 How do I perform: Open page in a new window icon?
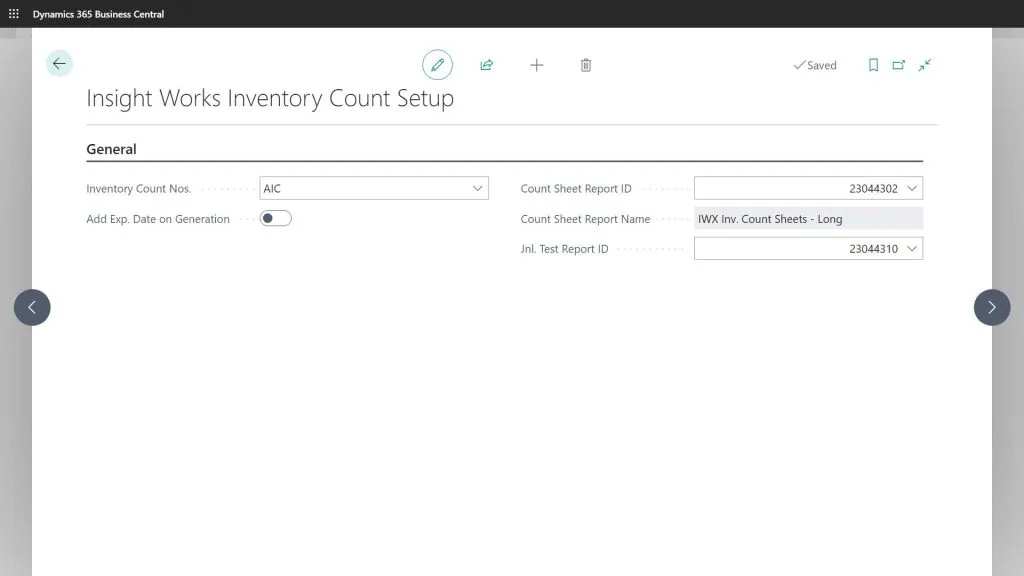pos(898,64)
